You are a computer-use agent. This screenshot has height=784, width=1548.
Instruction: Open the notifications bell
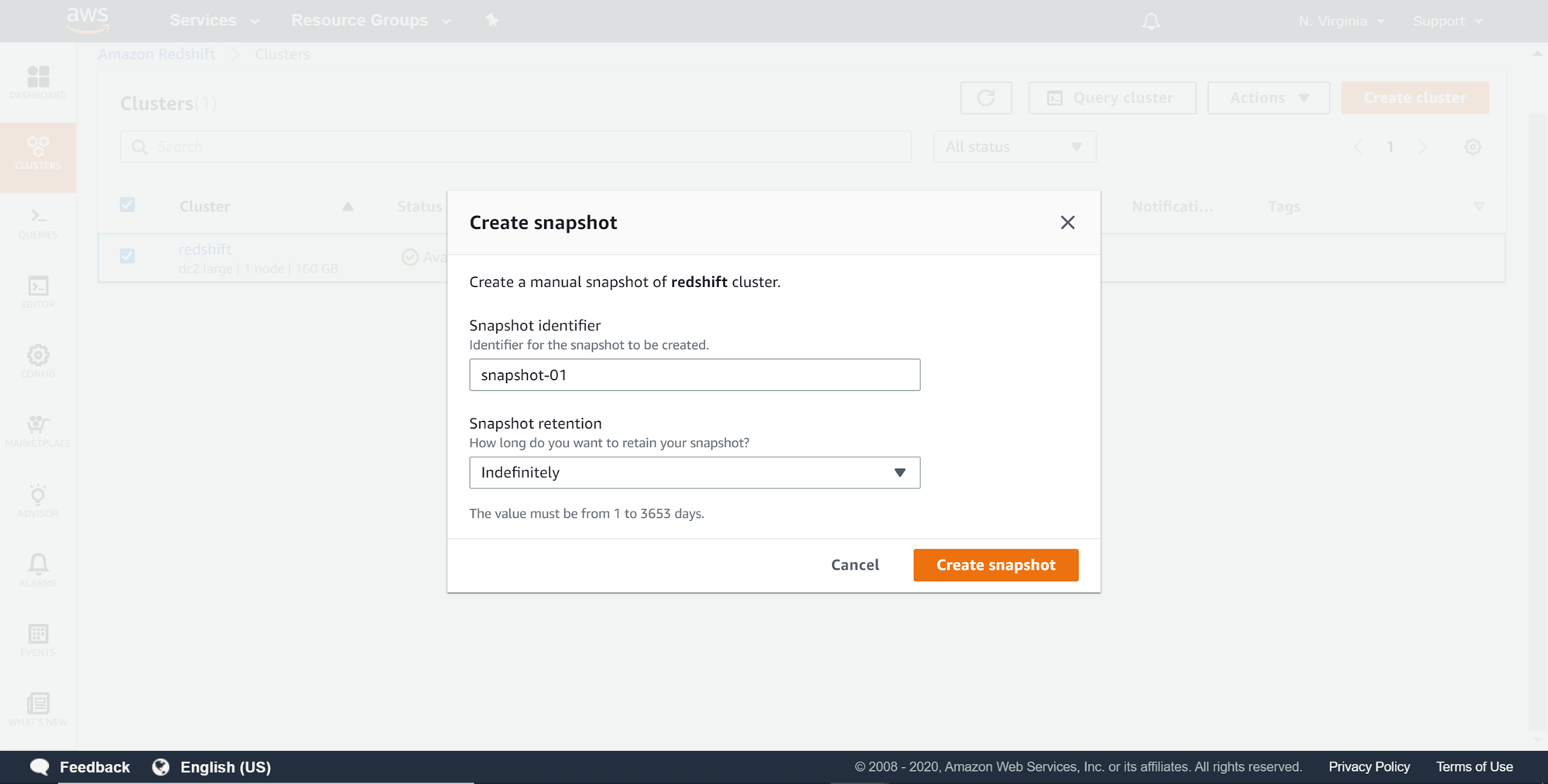click(x=1150, y=21)
